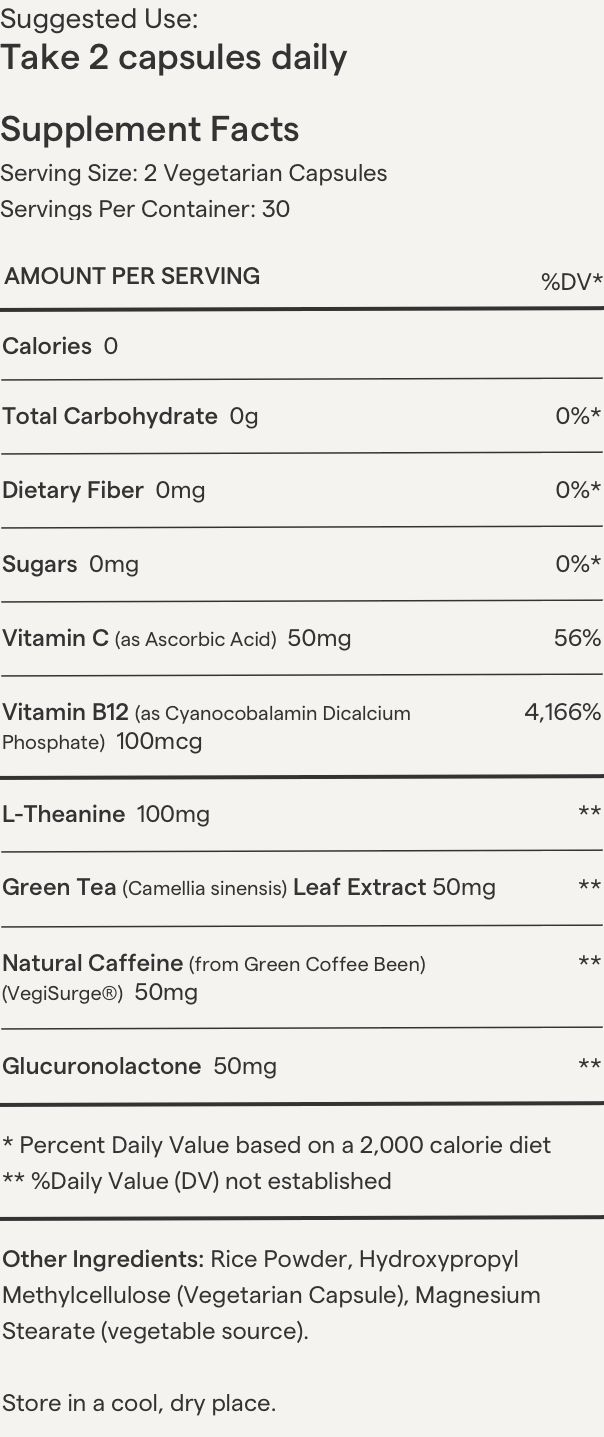Screen dimensions: 604x1437
Task: Click the Vitamin C ingredient name
Action: (55, 638)
